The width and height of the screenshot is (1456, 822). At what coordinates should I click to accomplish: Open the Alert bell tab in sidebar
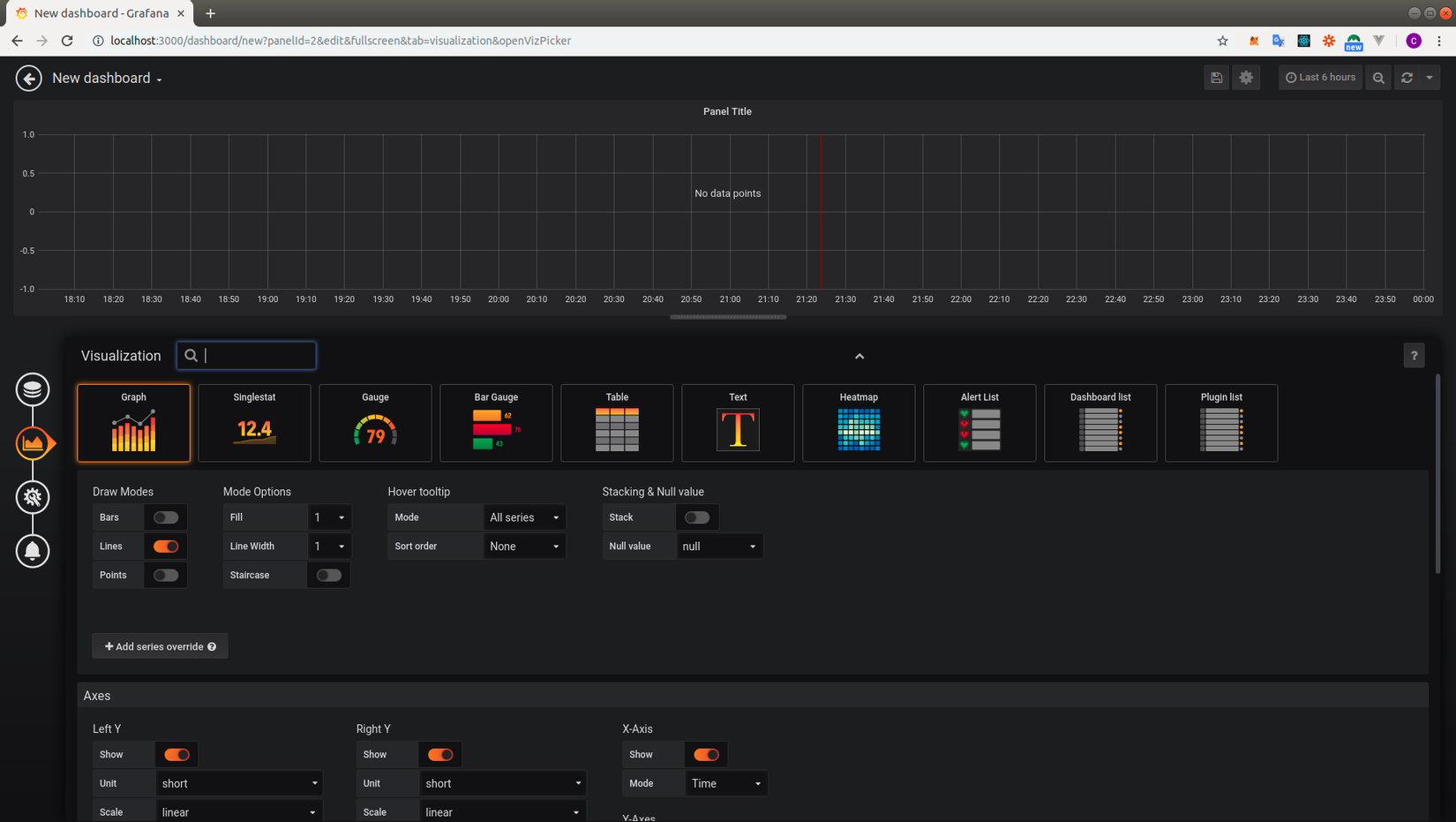click(33, 551)
